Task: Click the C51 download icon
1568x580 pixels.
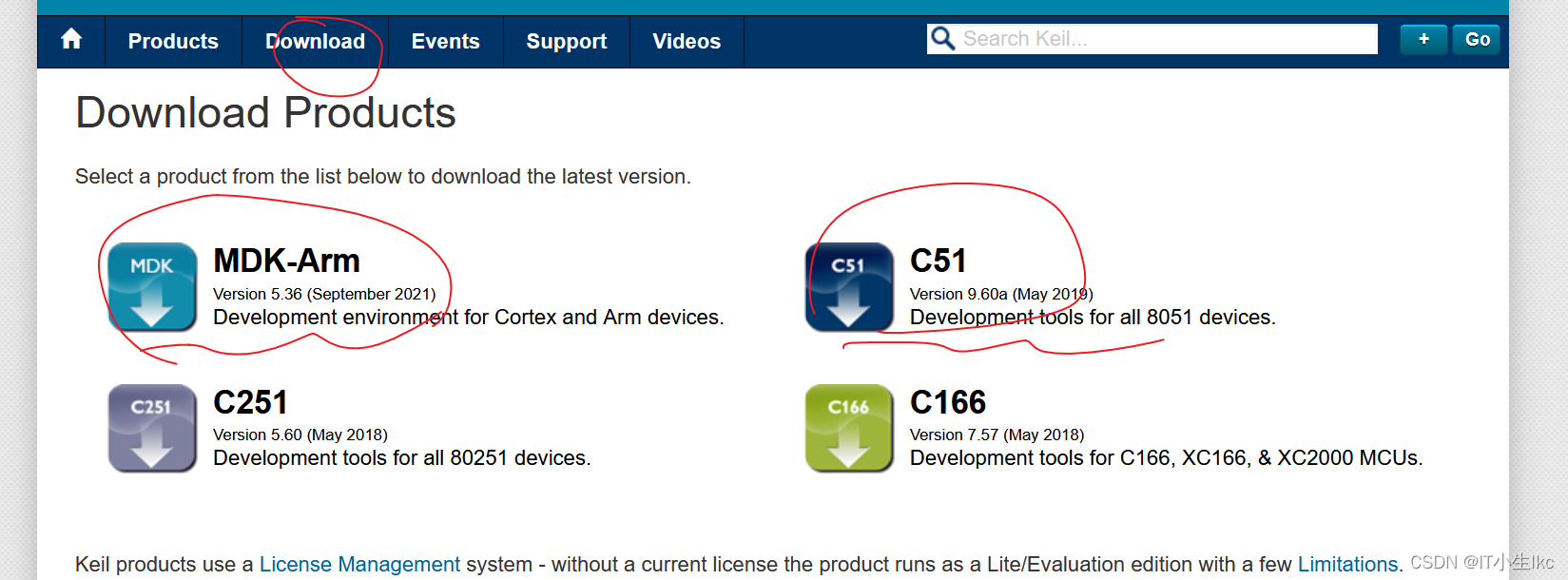Action: click(x=849, y=286)
